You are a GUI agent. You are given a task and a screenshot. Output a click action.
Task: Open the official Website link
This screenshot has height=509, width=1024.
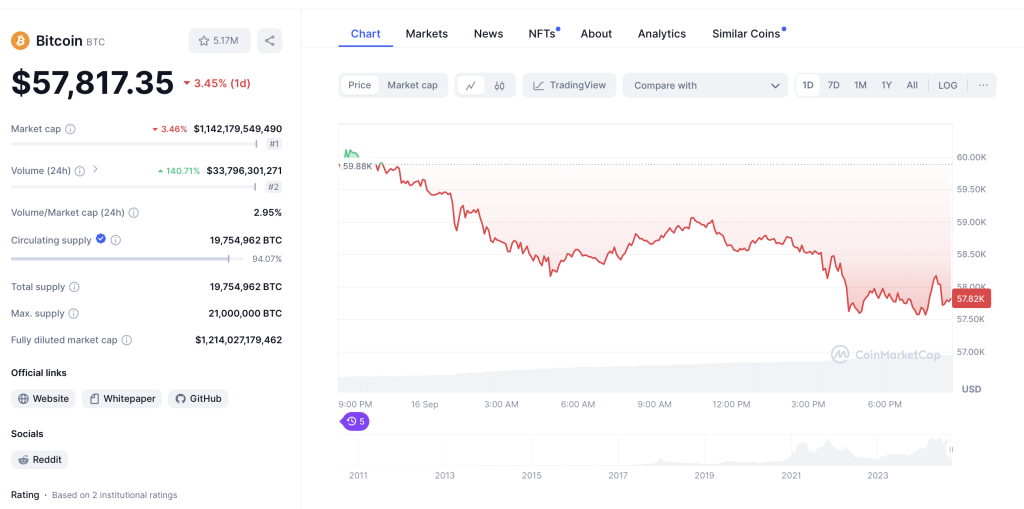click(43, 399)
